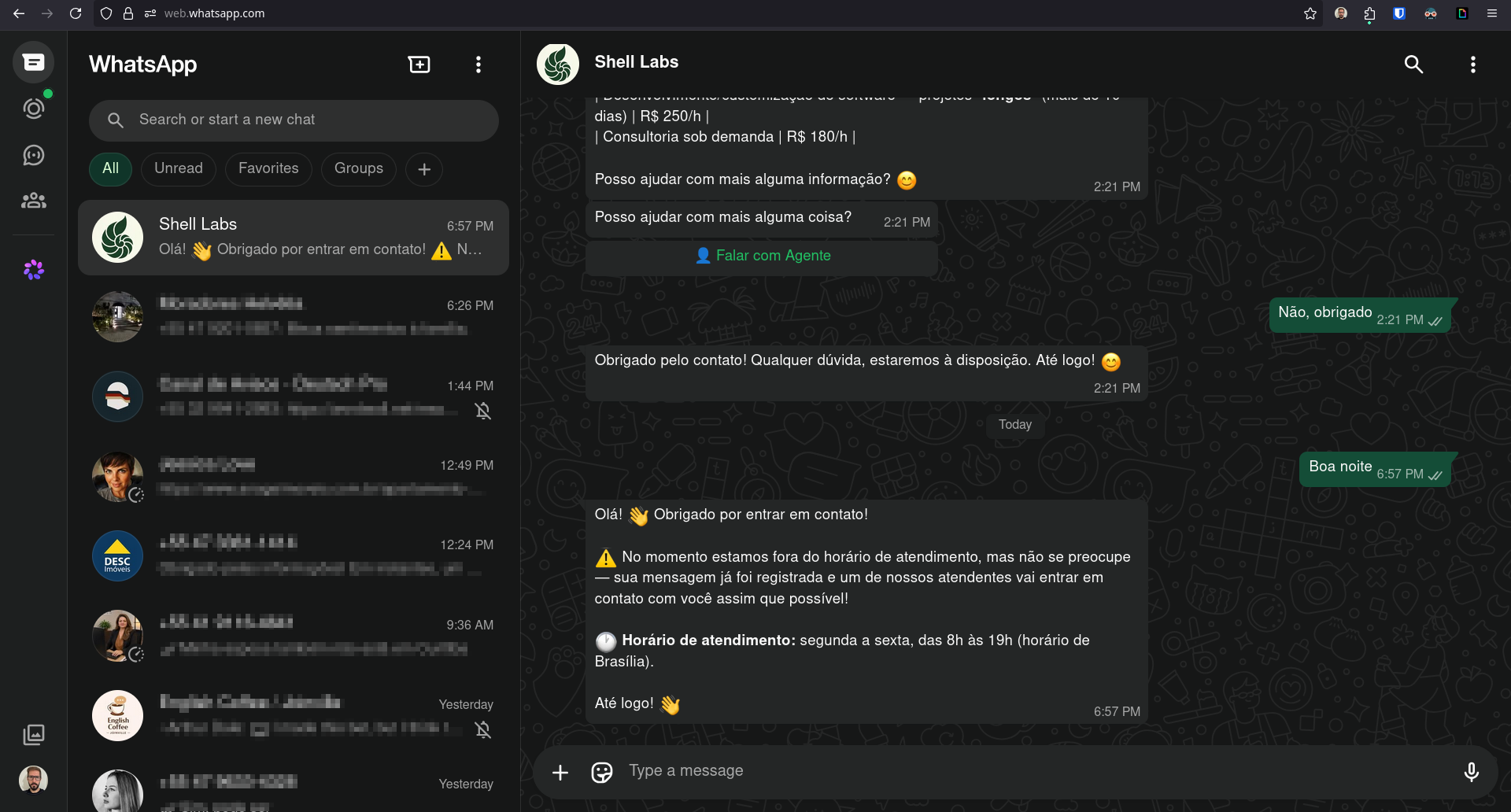Click the Posso ajudar com mais alguma coisa message
The image size is (1511, 812).
[x=761, y=220]
